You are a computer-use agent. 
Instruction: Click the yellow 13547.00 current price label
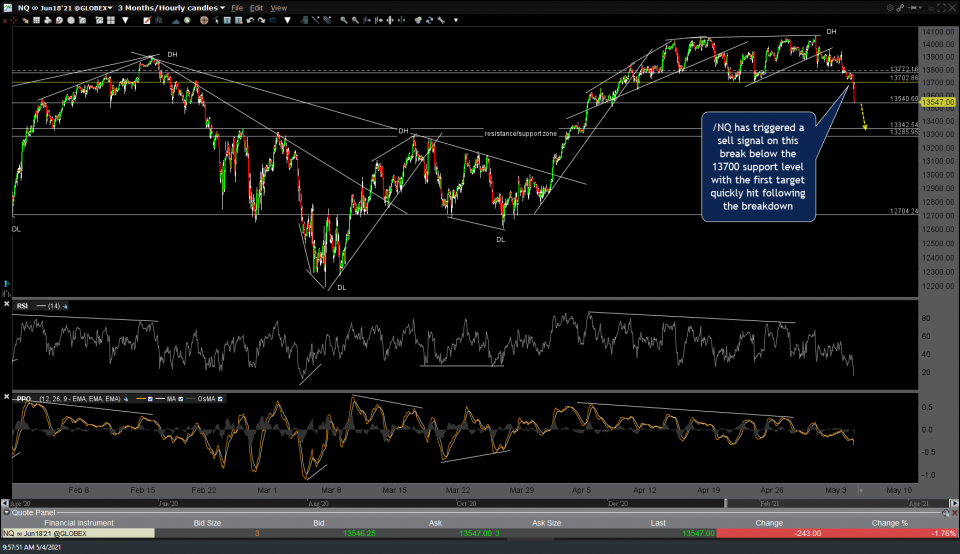938,102
